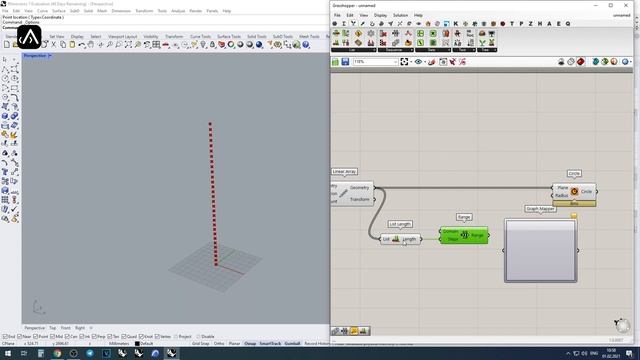Open the Grasshopper zoom percentage dropdown
Viewport: 640px width, 360px height.
point(395,62)
